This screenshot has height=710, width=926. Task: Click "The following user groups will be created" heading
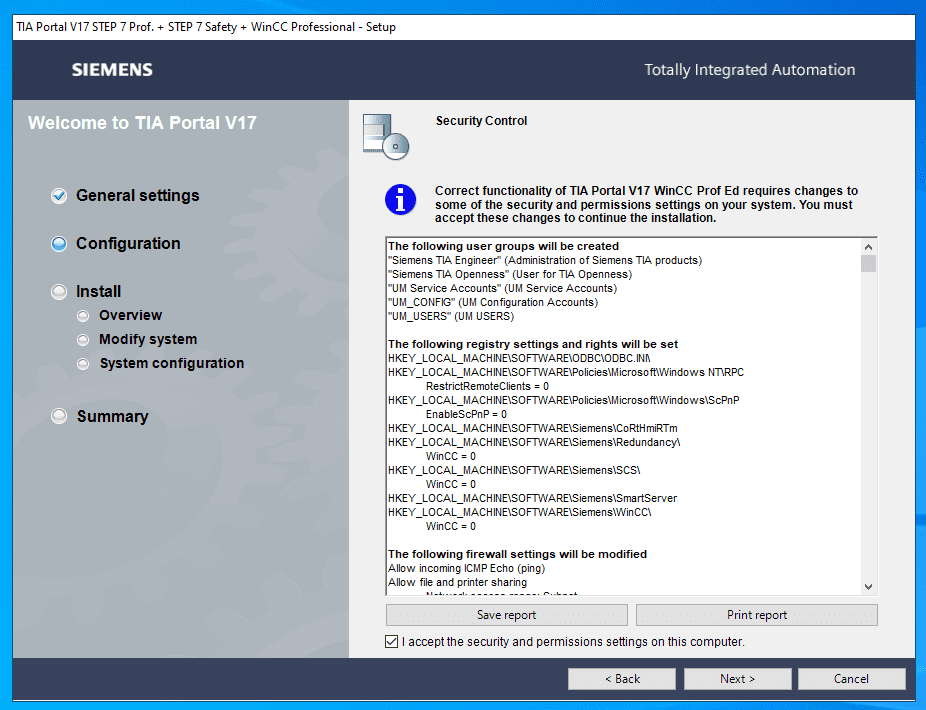click(x=504, y=246)
